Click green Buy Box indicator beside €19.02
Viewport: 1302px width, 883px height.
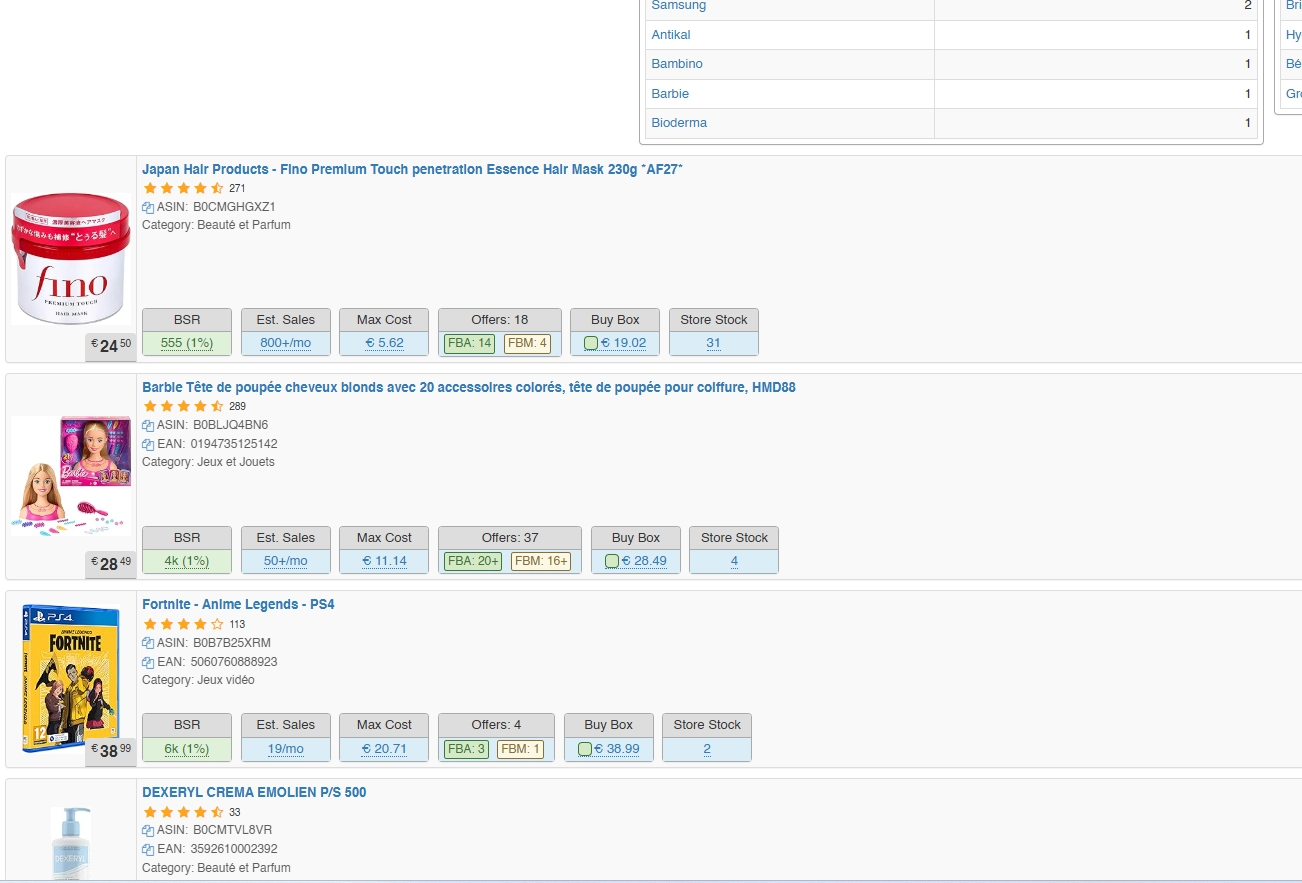(x=590, y=343)
